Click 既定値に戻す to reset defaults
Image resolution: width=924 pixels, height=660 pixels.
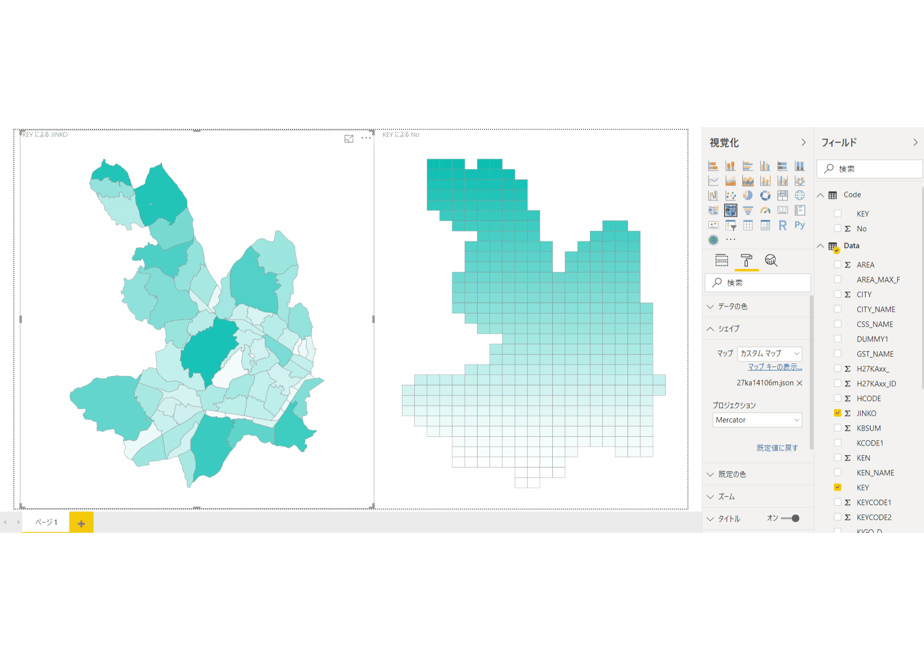click(x=777, y=448)
